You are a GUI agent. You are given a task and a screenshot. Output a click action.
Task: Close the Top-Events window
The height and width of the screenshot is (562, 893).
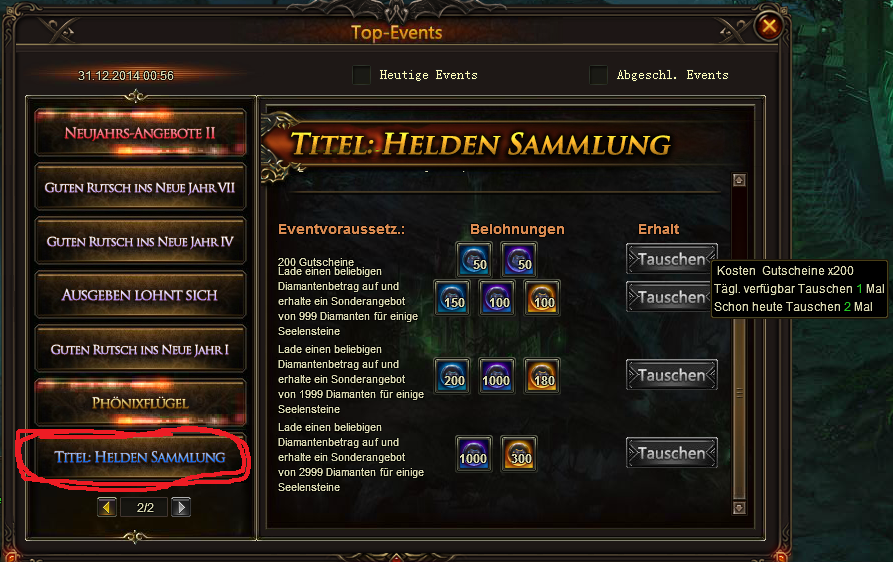[x=769, y=26]
